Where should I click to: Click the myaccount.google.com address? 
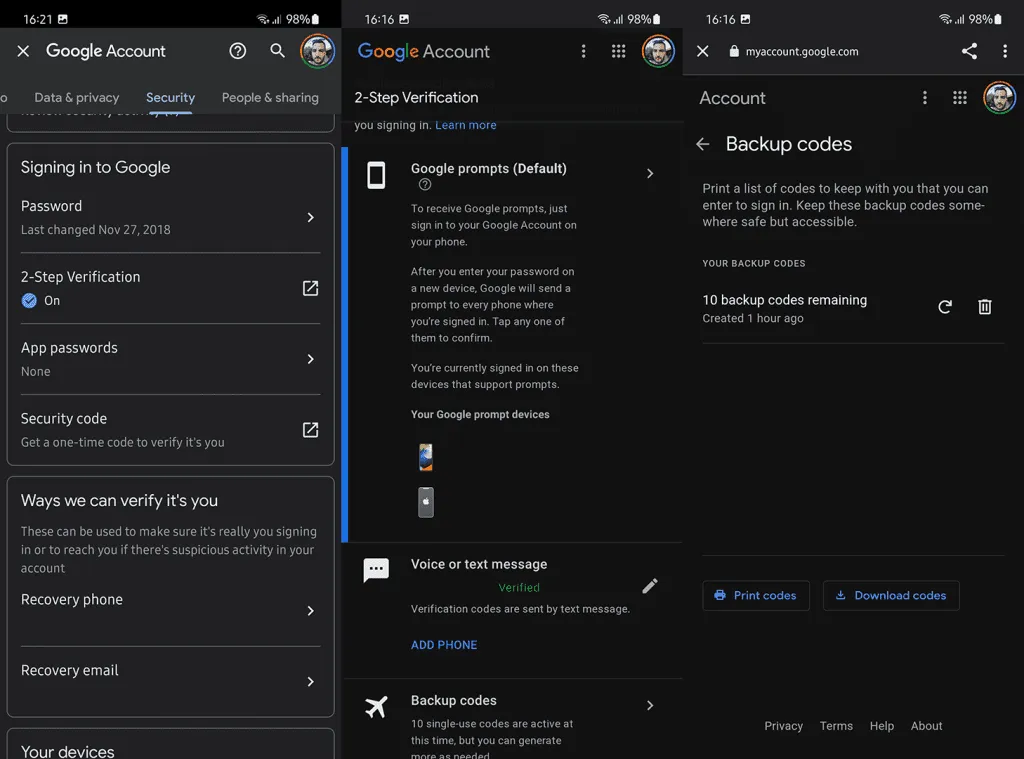(x=802, y=52)
